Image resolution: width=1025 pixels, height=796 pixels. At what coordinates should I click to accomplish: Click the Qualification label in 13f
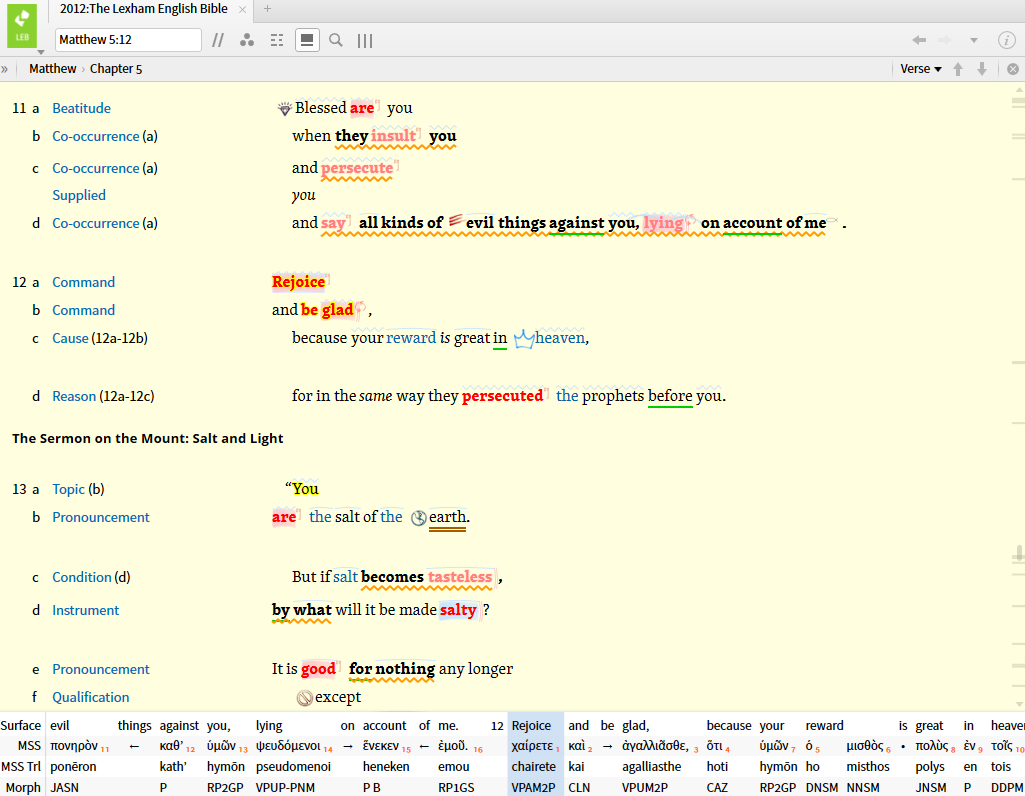[x=91, y=697]
